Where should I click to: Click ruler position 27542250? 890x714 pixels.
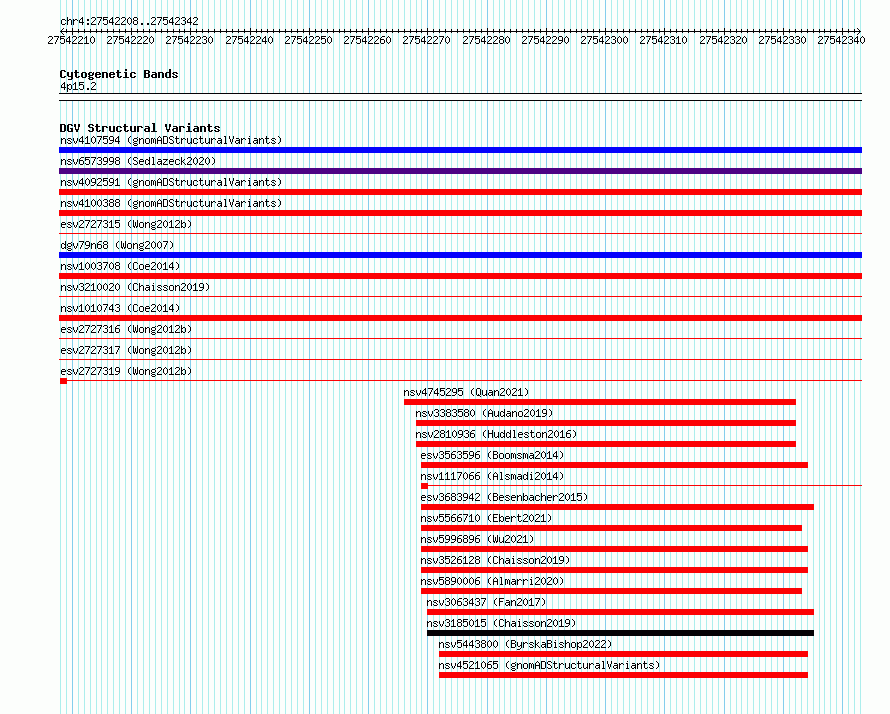click(308, 40)
